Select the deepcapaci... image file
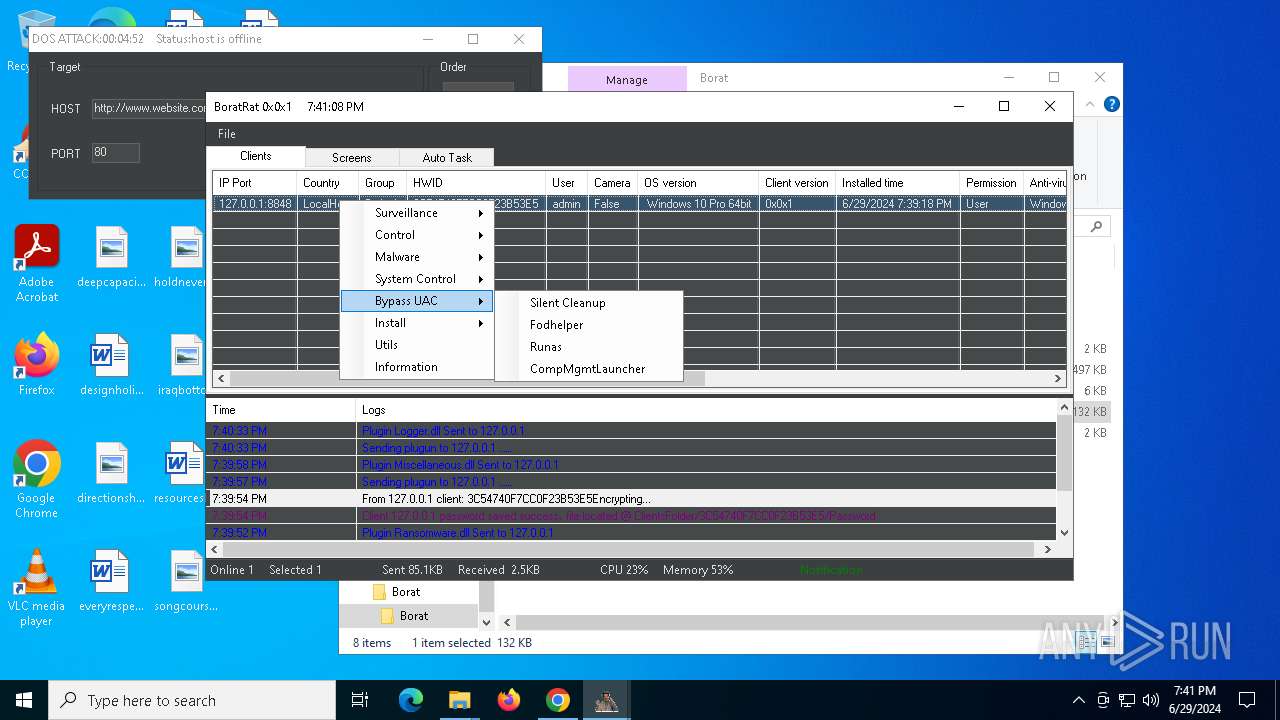 point(112,258)
